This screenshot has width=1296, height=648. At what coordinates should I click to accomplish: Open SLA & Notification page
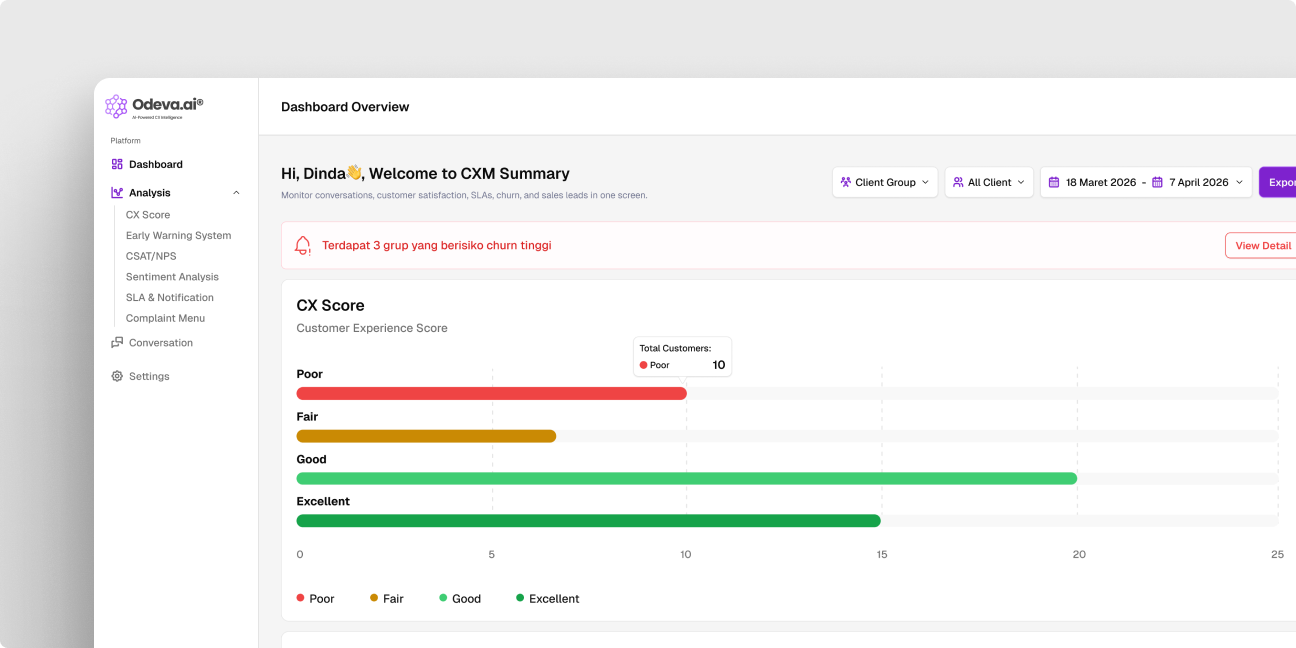(170, 298)
